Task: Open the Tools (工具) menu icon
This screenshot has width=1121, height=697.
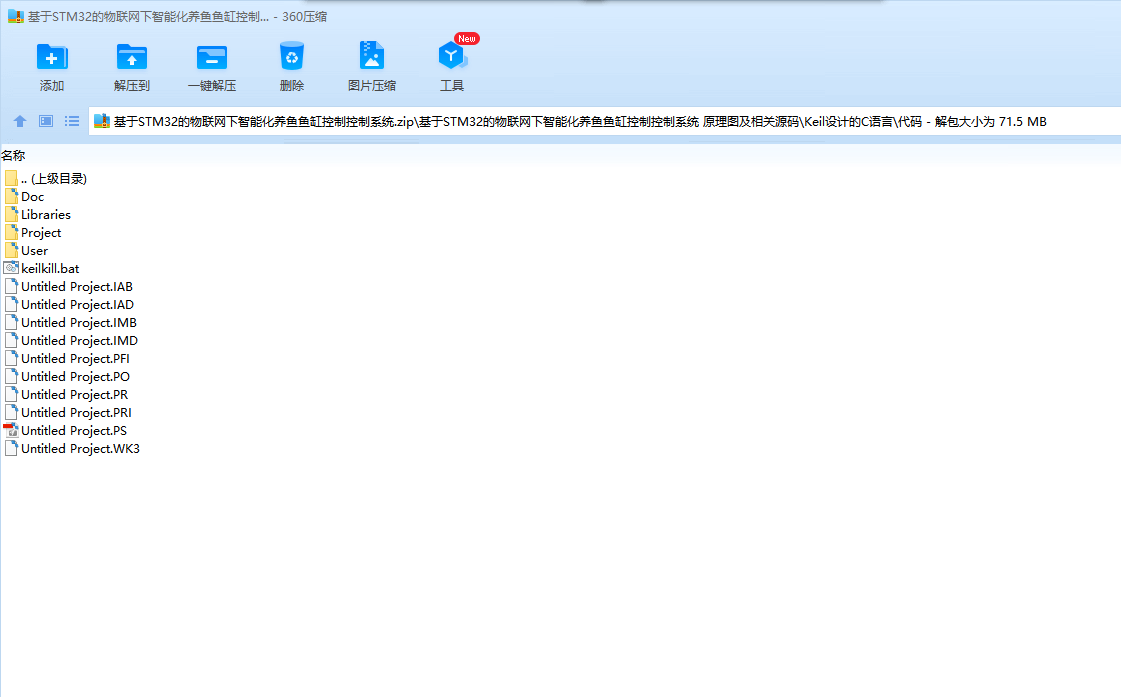Action: (x=451, y=56)
